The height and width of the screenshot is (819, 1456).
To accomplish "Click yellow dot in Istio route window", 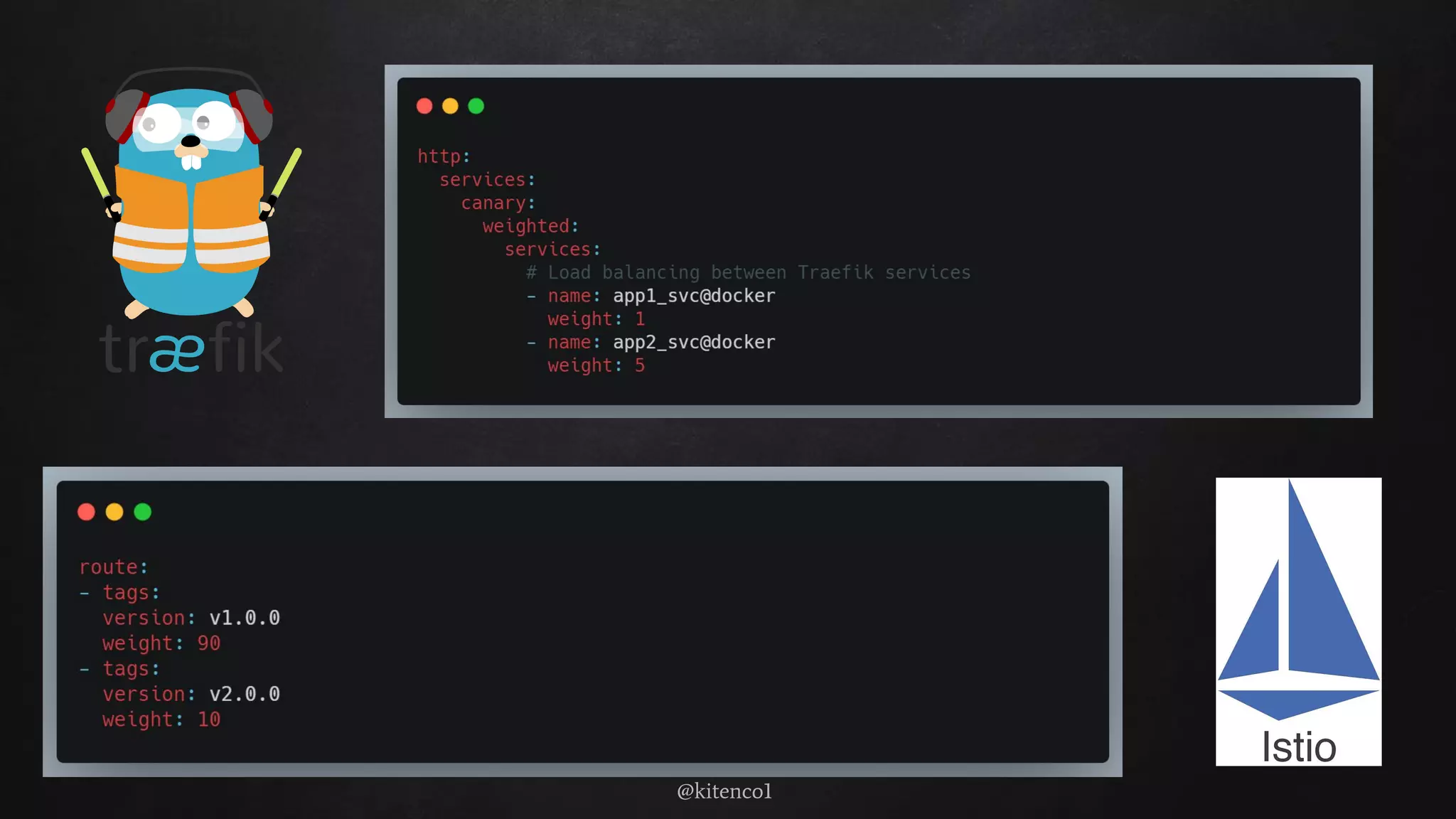I will [114, 512].
